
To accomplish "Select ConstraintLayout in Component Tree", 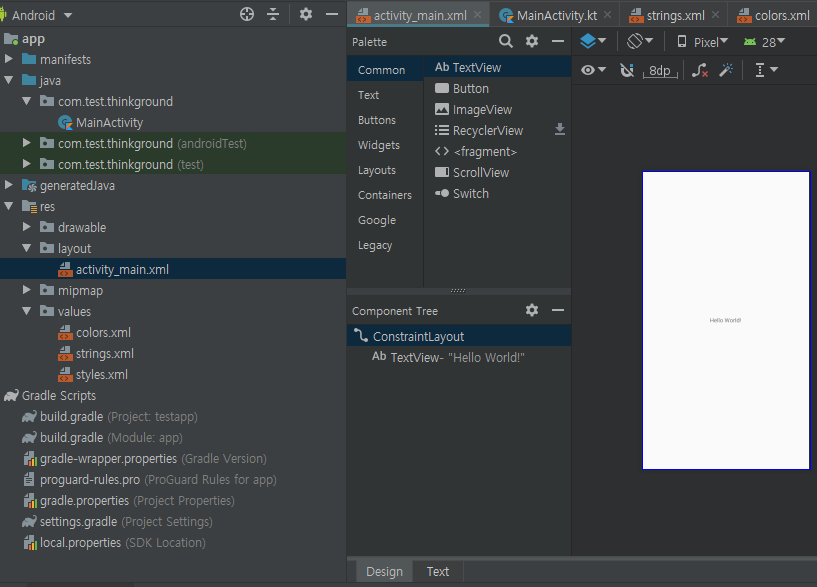I will pos(459,336).
